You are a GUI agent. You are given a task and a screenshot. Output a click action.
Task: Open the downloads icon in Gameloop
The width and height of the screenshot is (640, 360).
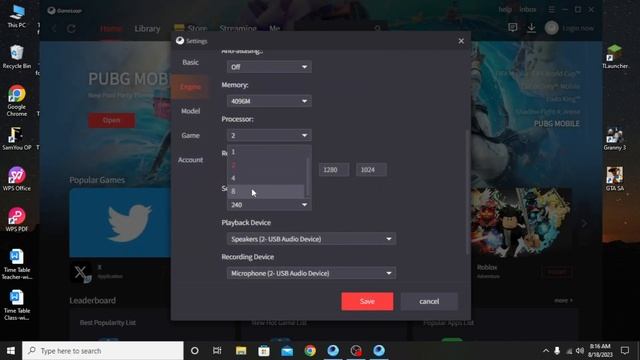[x=531, y=28]
